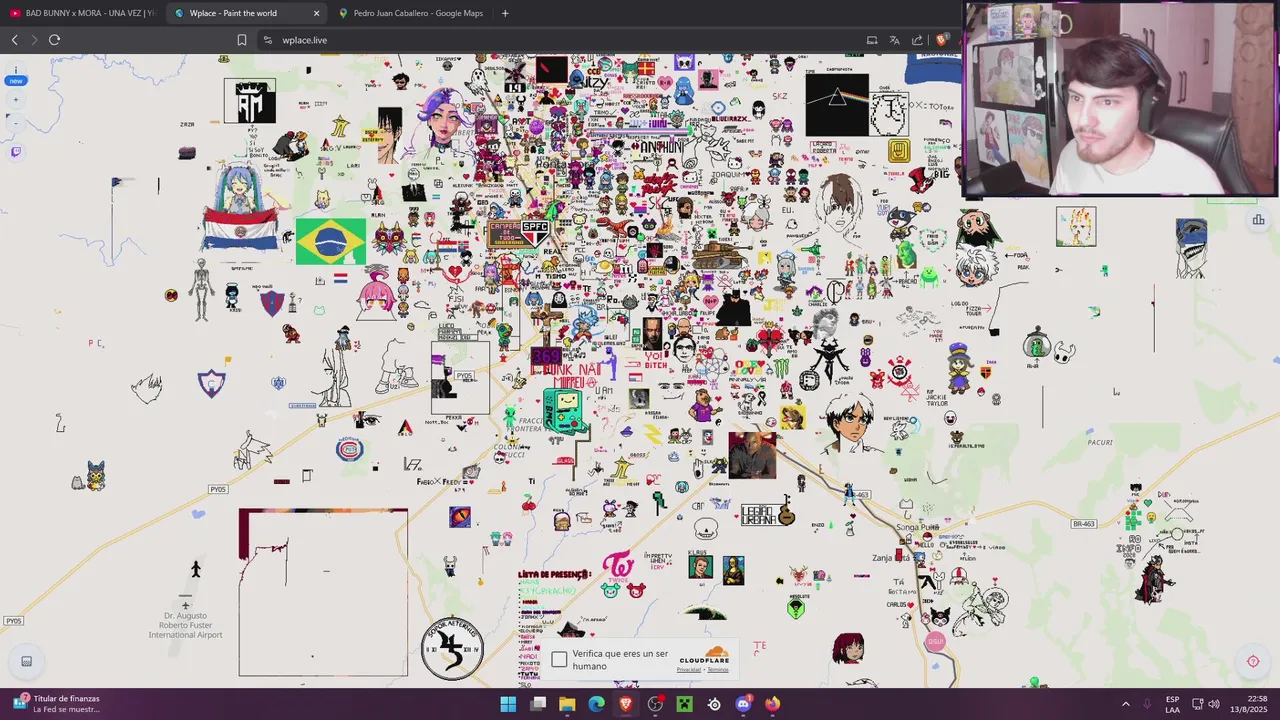Click the locate-me target icon at bottom right
This screenshot has width=1280, height=720.
click(1253, 661)
